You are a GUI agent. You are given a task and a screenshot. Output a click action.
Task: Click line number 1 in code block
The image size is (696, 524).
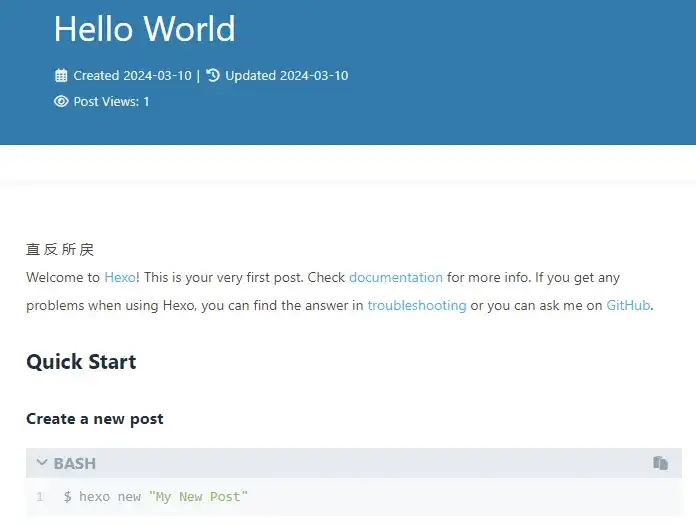click(x=40, y=497)
